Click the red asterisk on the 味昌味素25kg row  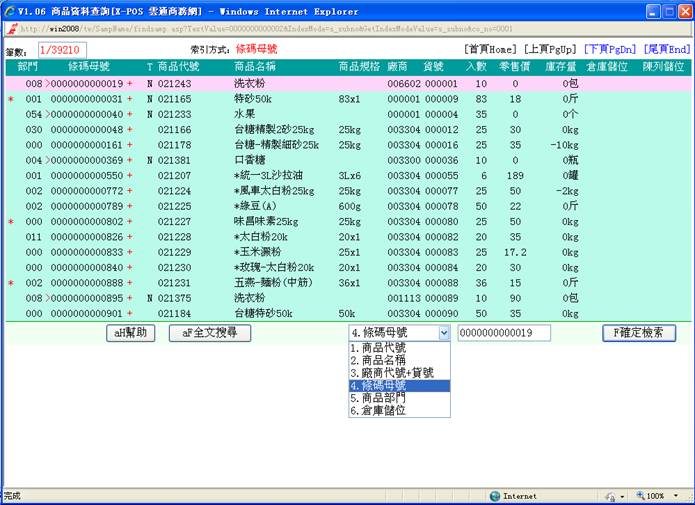pos(11,220)
